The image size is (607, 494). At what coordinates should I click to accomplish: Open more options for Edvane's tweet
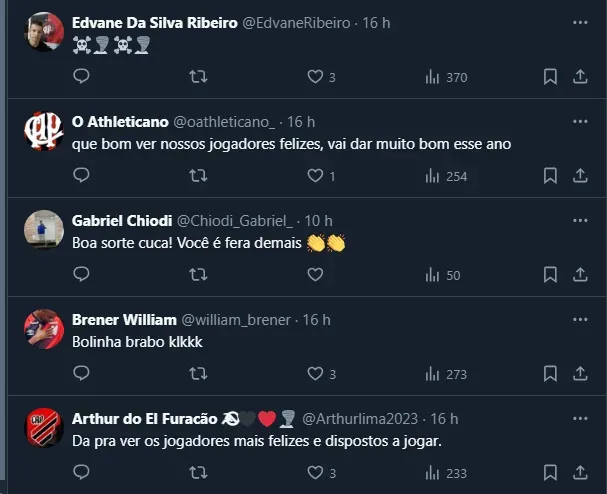click(x=580, y=22)
